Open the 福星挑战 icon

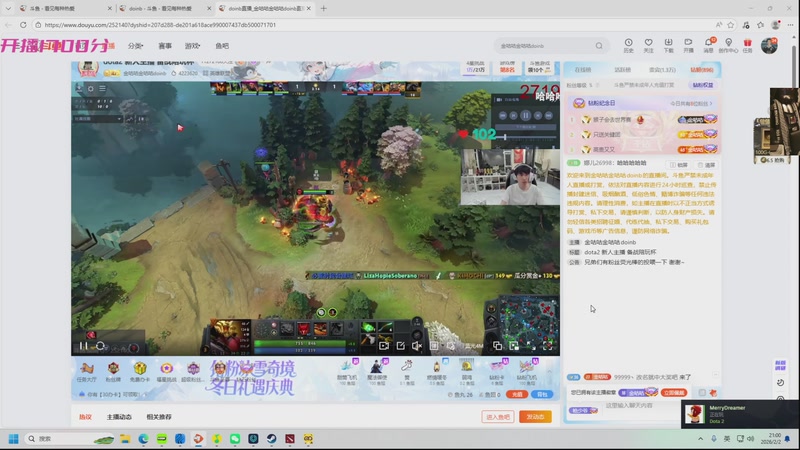pos(166,371)
